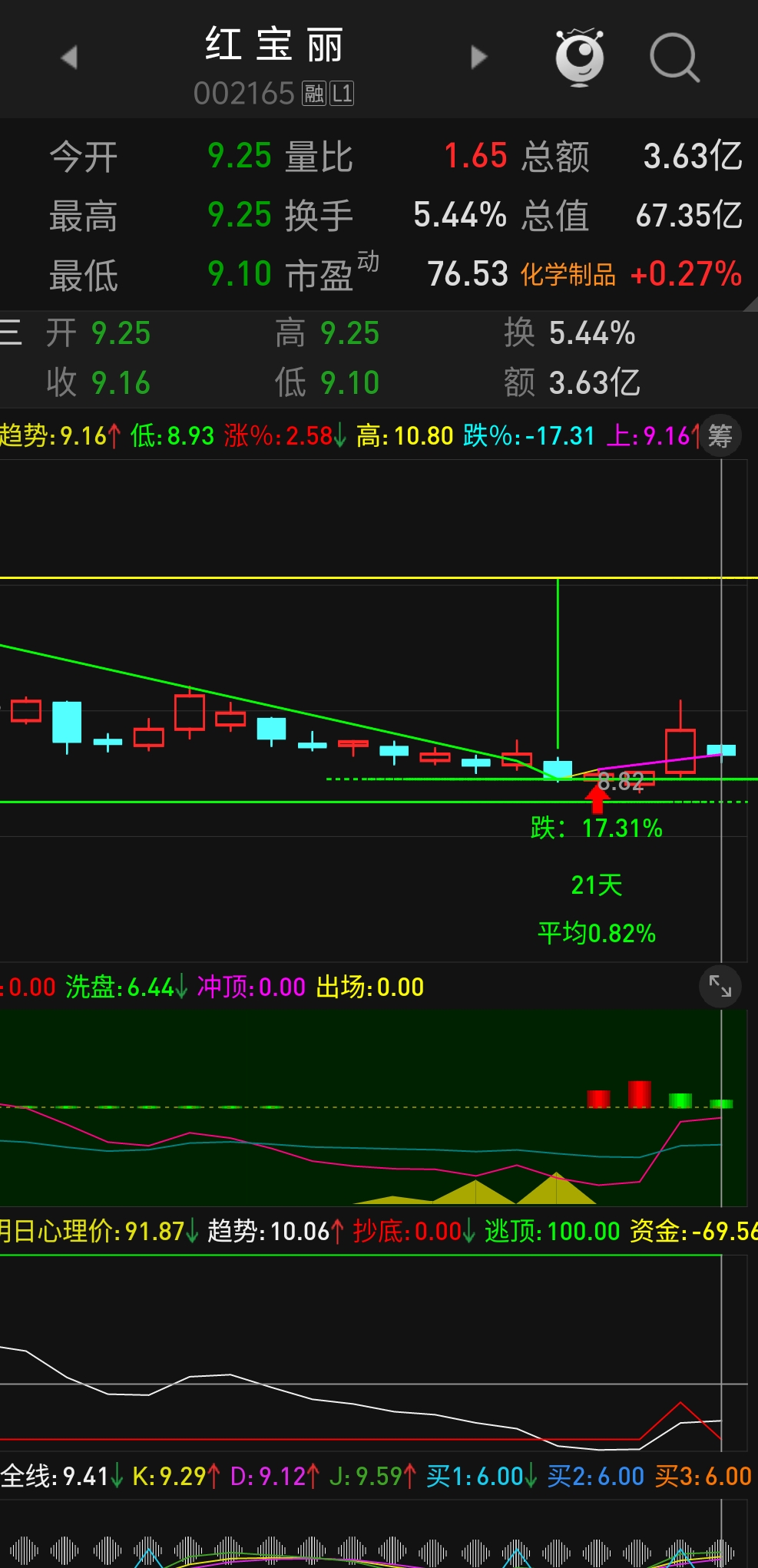Tap the 今开 9.25 value
The width and height of the screenshot is (758, 1568).
[x=240, y=156]
